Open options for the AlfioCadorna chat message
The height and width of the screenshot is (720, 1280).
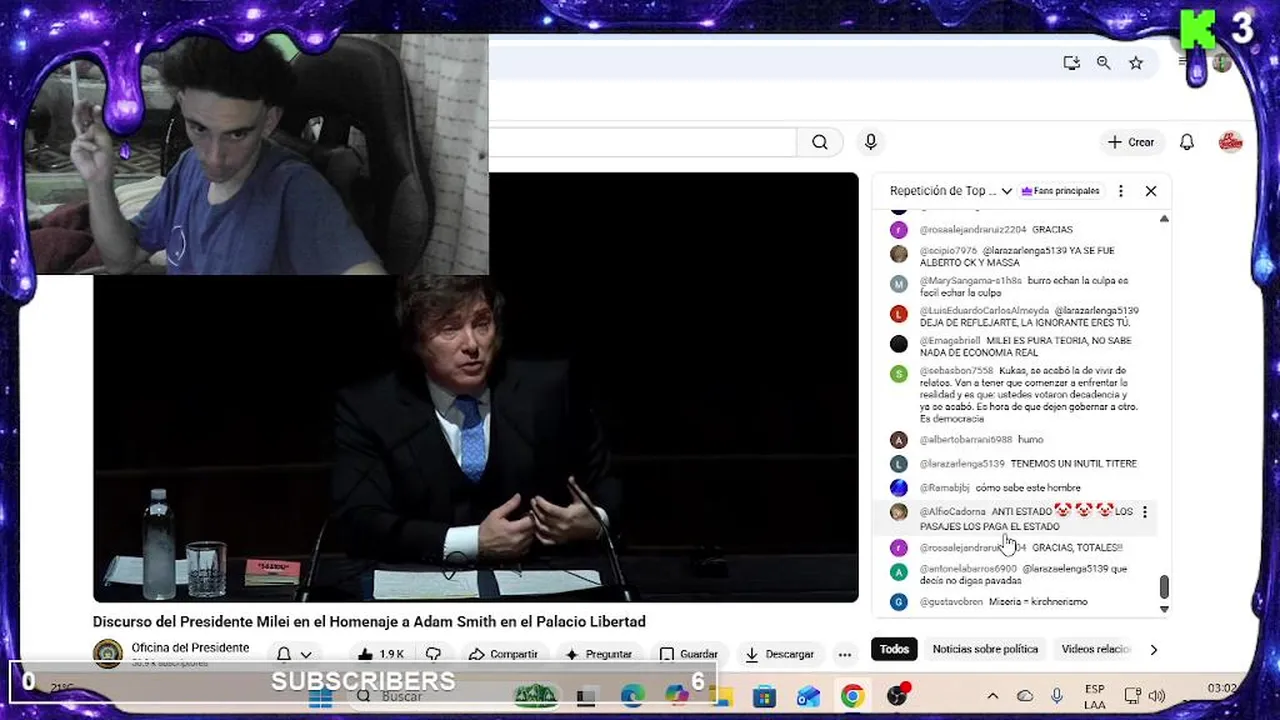(x=1145, y=512)
